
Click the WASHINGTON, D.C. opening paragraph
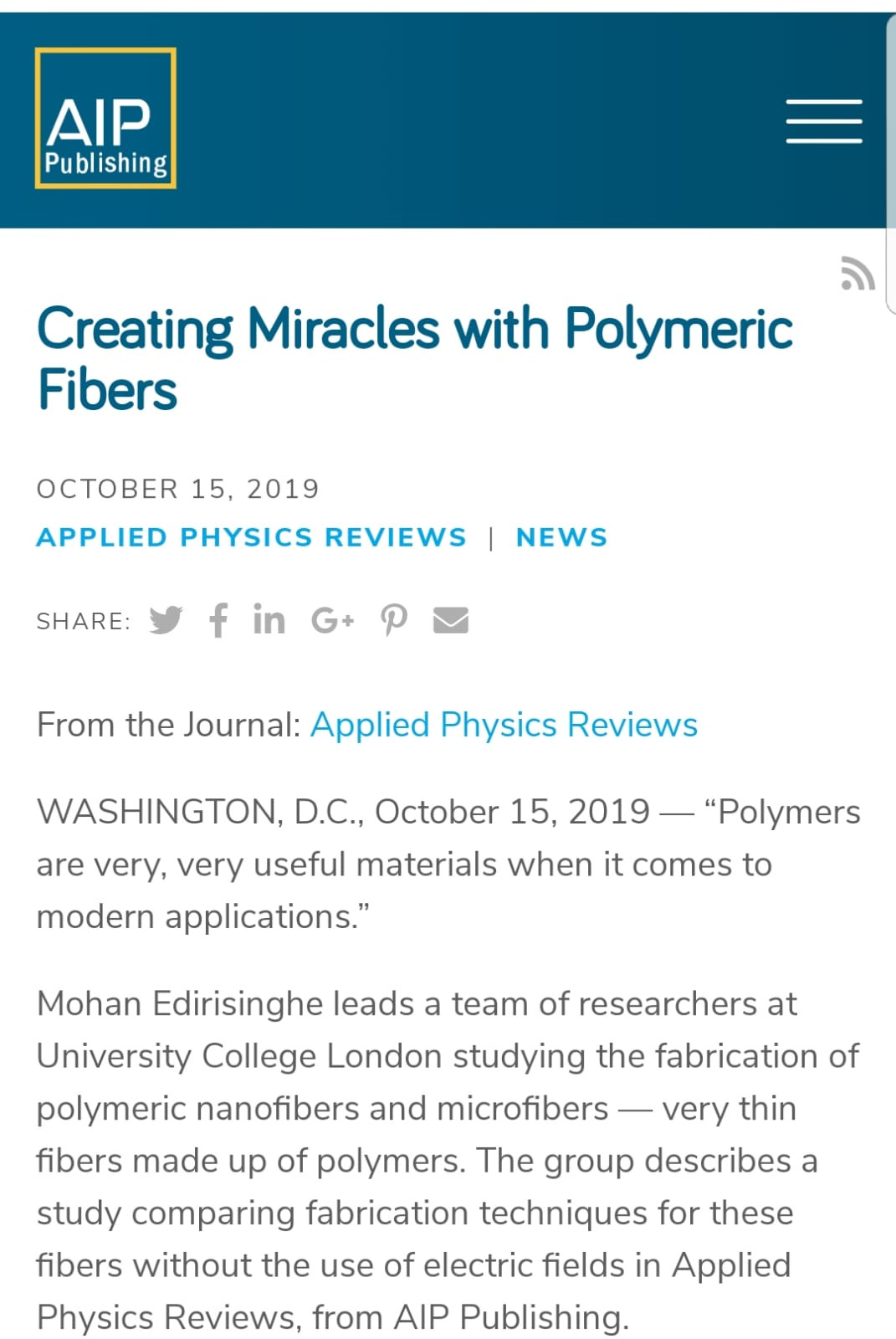tap(448, 864)
